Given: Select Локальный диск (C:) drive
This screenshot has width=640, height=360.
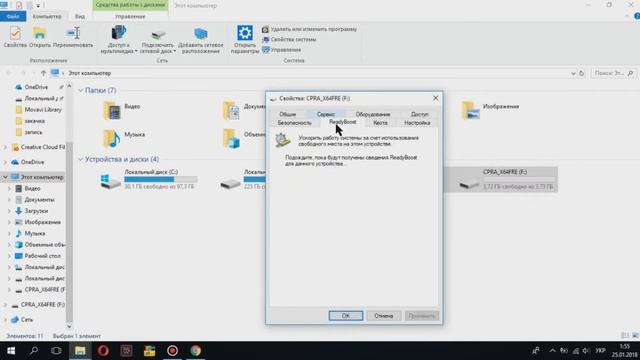Looking at the screenshot, I should point(149,180).
